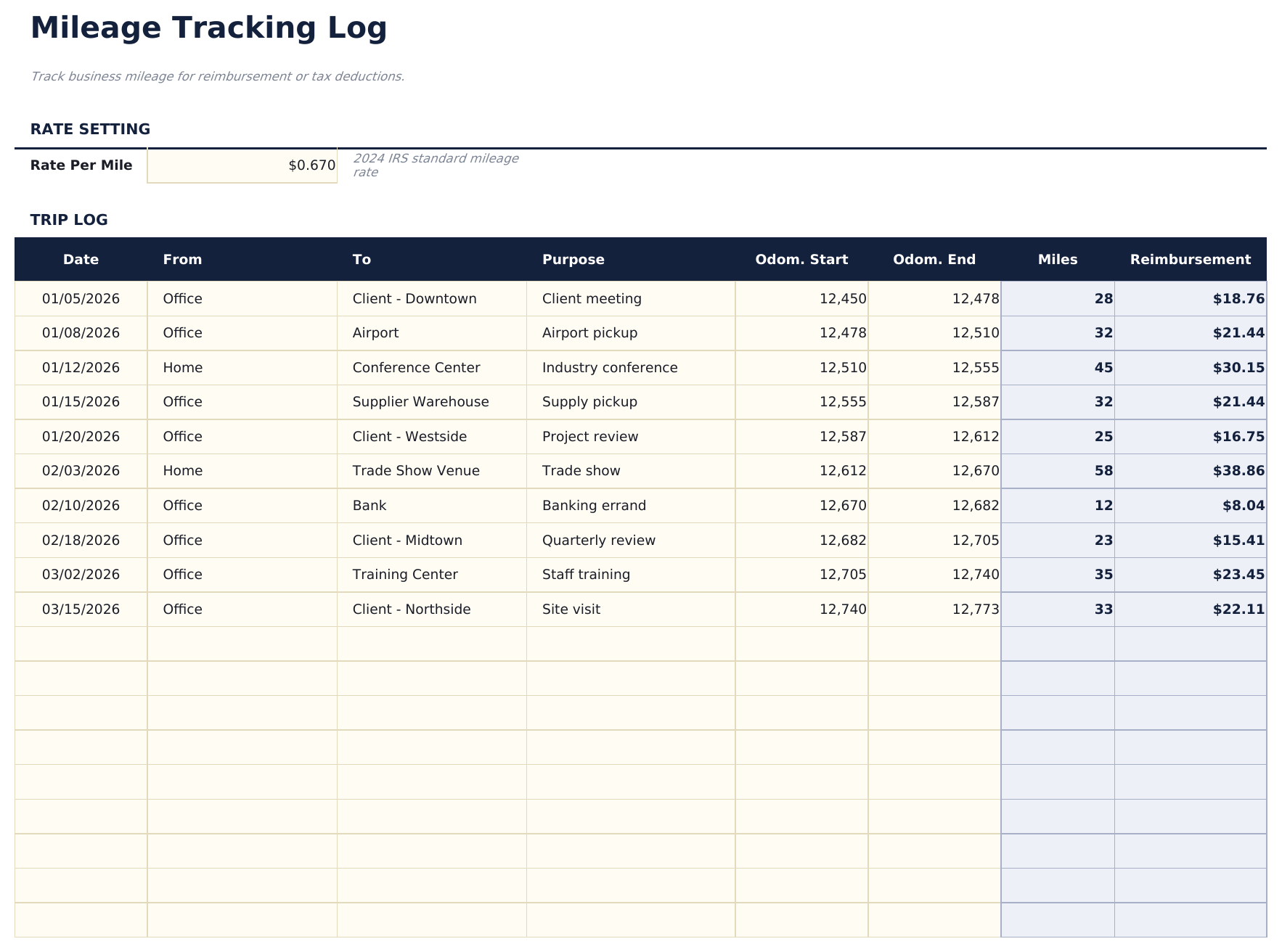Select the Purpose column header

[x=573, y=259]
